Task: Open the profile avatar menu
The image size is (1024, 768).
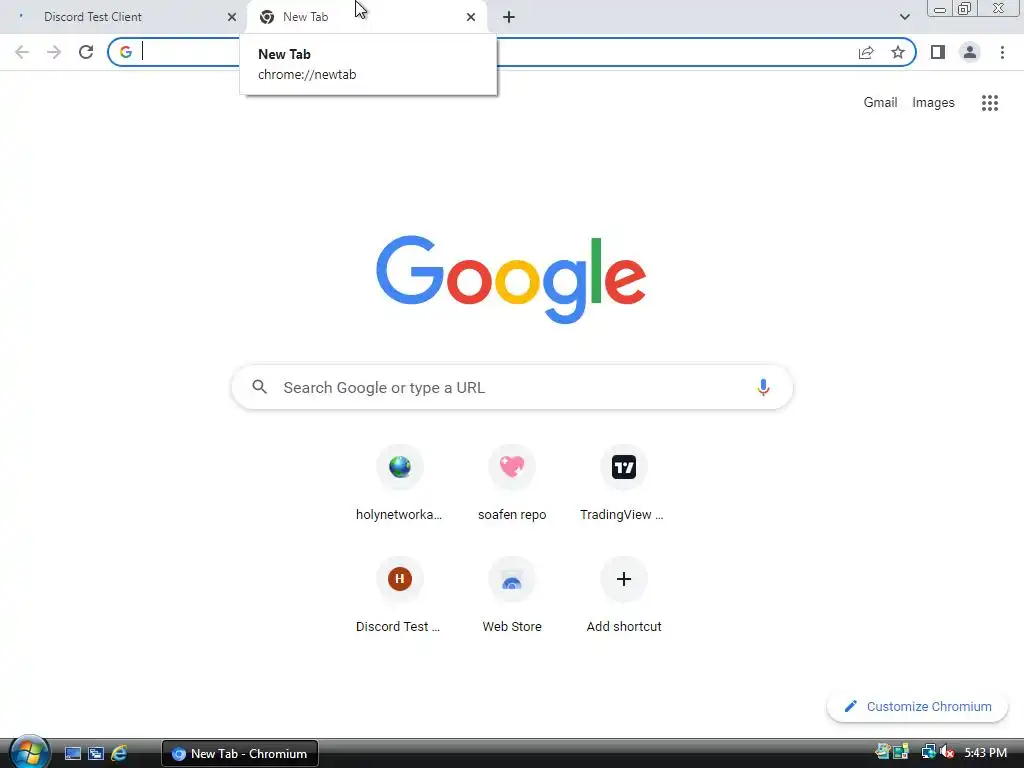Action: [x=970, y=52]
